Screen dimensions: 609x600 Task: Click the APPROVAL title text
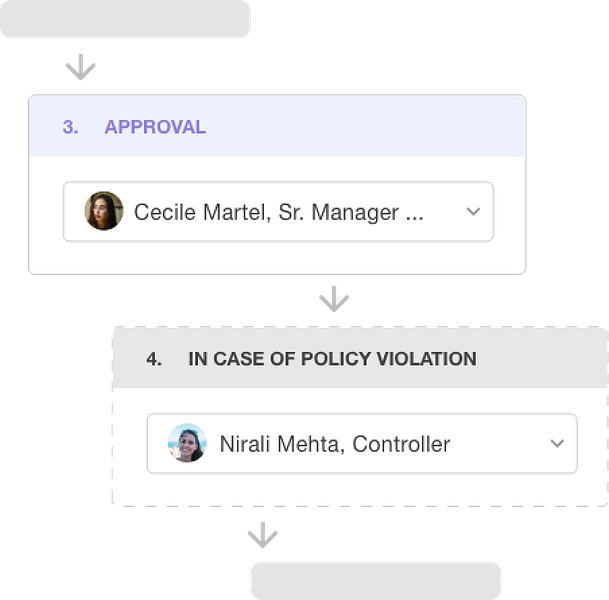[155, 127]
